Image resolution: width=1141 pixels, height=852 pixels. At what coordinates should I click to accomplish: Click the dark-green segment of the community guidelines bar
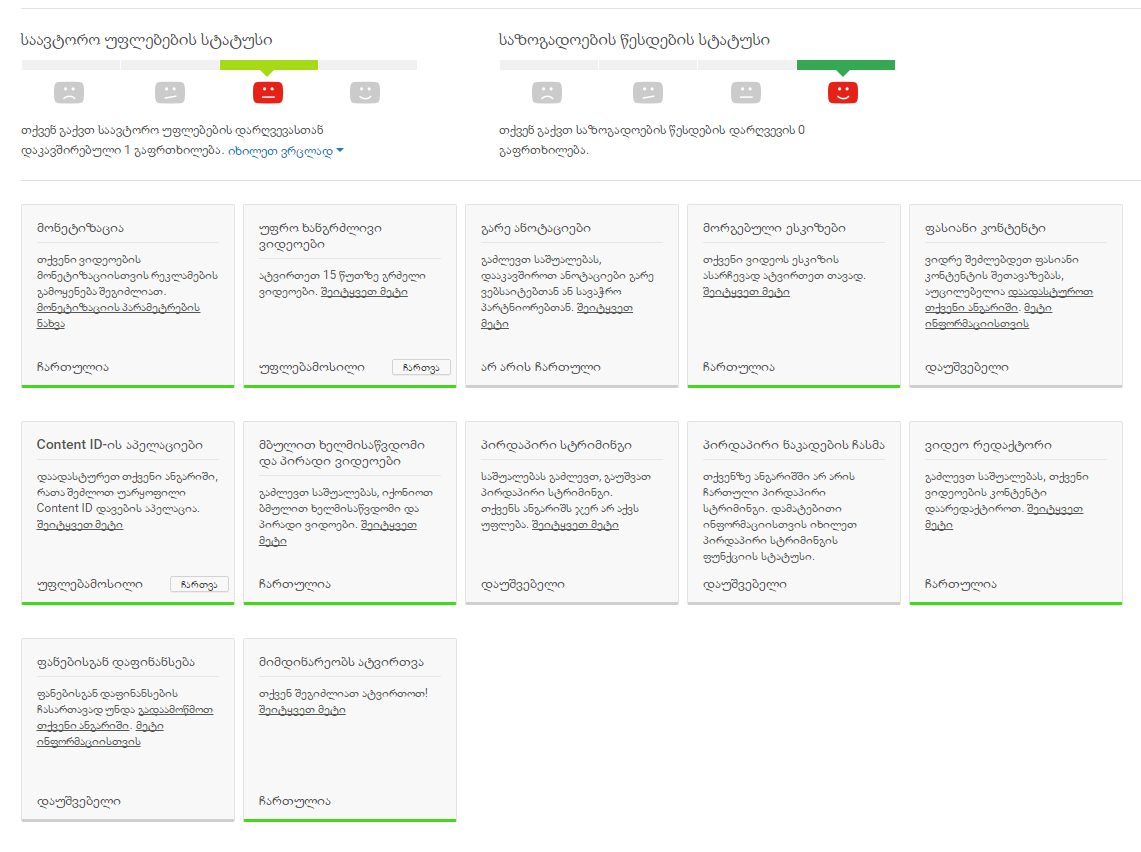point(846,65)
